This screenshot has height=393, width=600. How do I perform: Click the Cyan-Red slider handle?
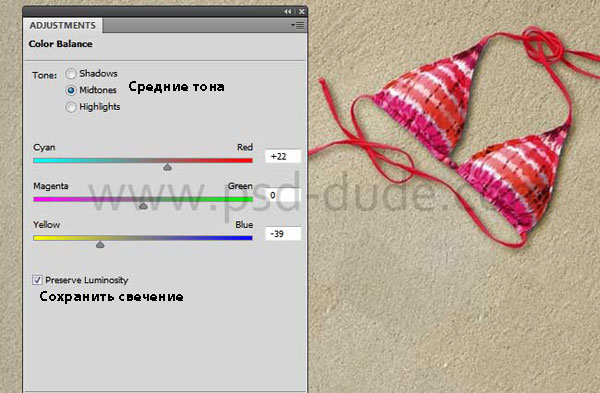tap(167, 167)
